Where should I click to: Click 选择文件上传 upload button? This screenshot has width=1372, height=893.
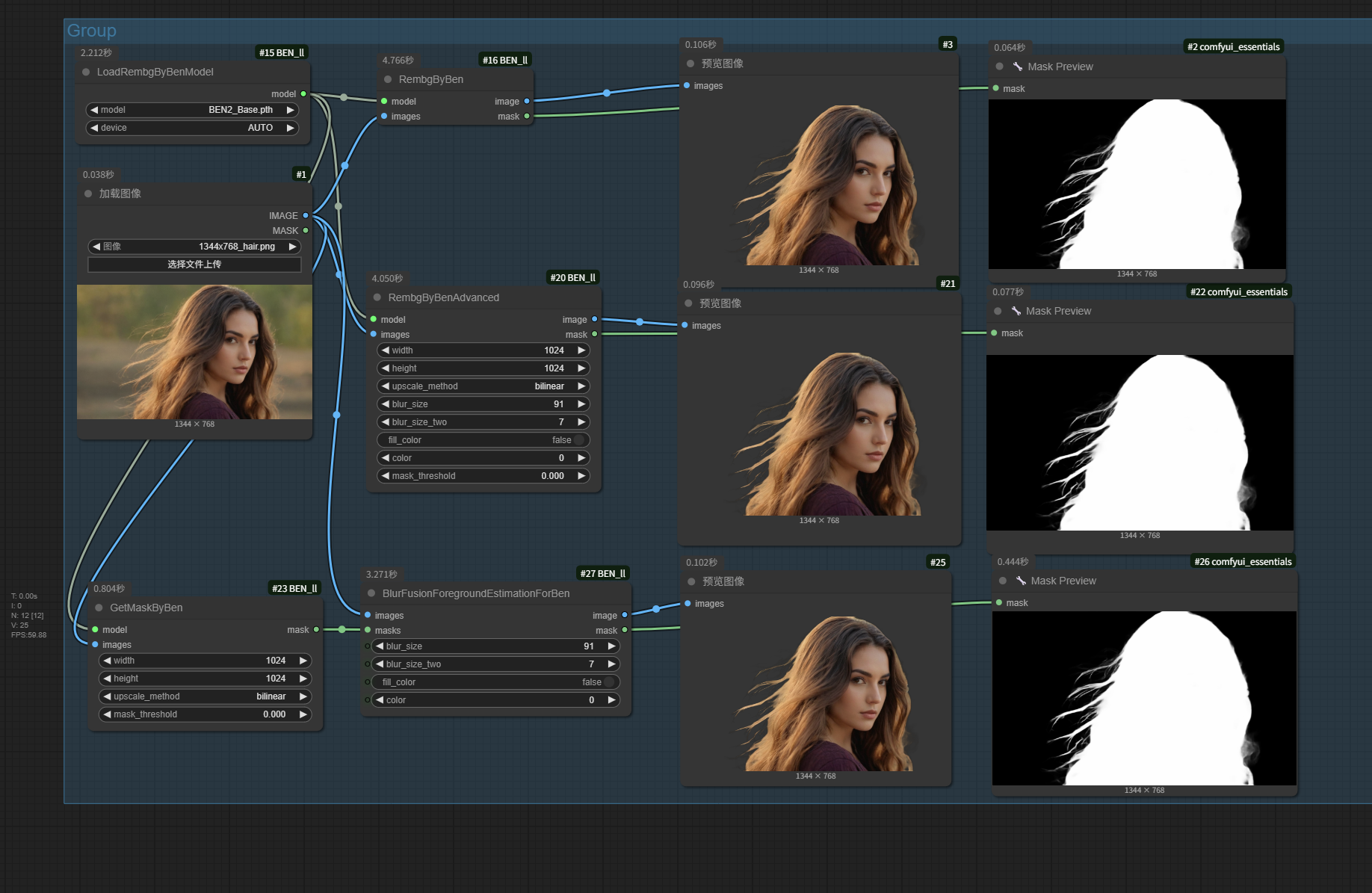click(x=194, y=265)
